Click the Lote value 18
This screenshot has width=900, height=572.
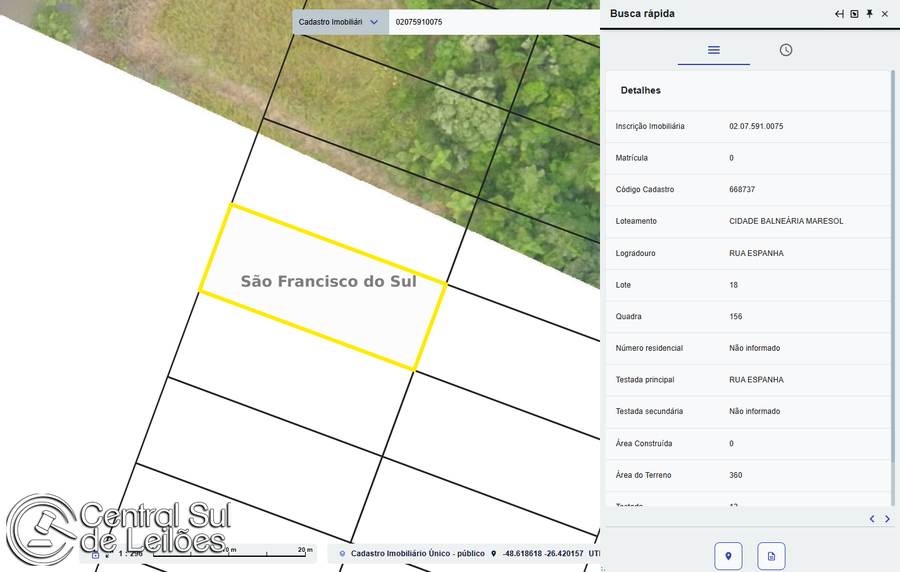734,285
